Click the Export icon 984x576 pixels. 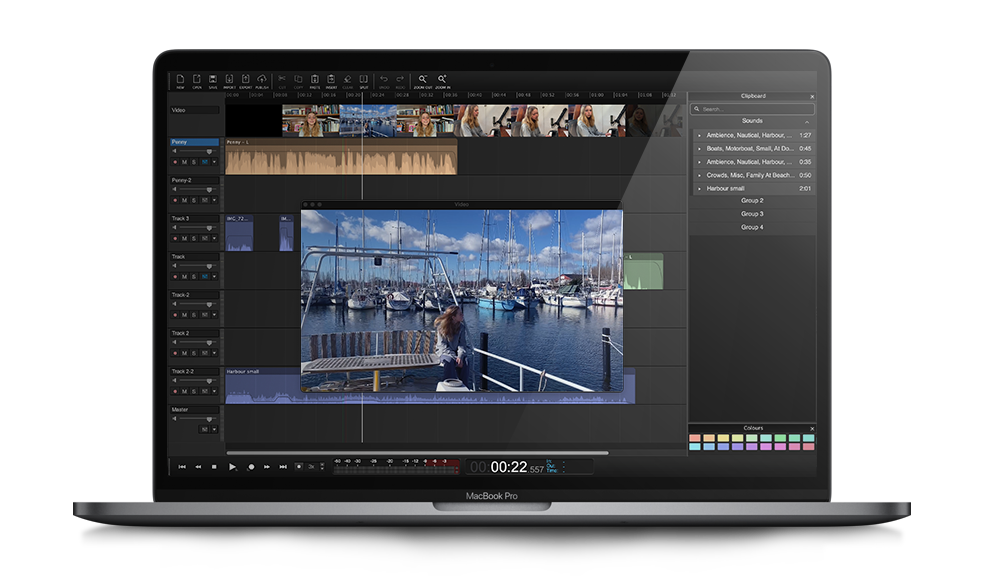[245, 79]
